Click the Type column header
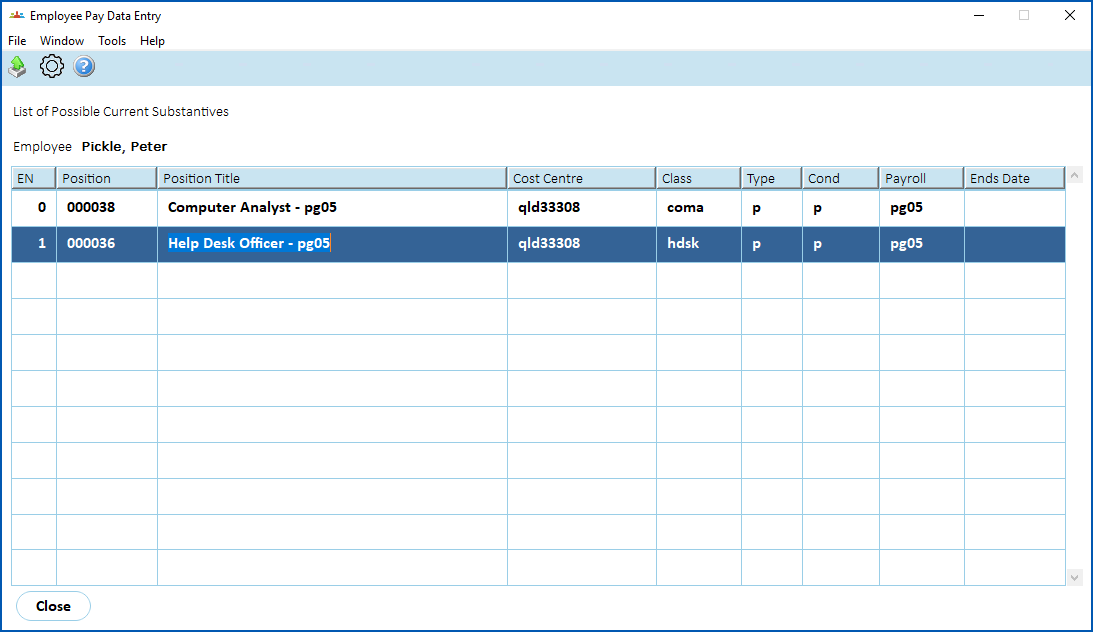The width and height of the screenshot is (1093, 632). coord(772,178)
